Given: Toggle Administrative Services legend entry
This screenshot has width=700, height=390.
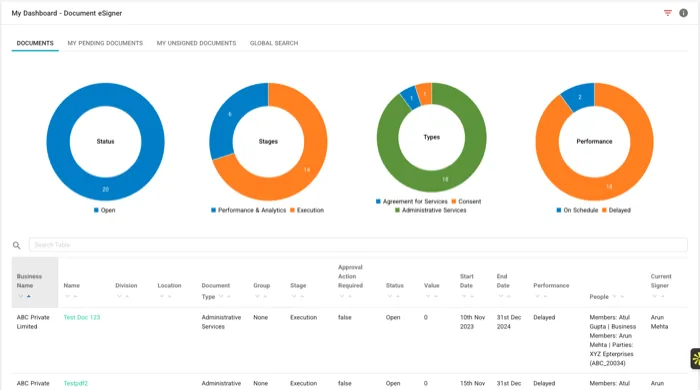Looking at the screenshot, I should [x=431, y=210].
